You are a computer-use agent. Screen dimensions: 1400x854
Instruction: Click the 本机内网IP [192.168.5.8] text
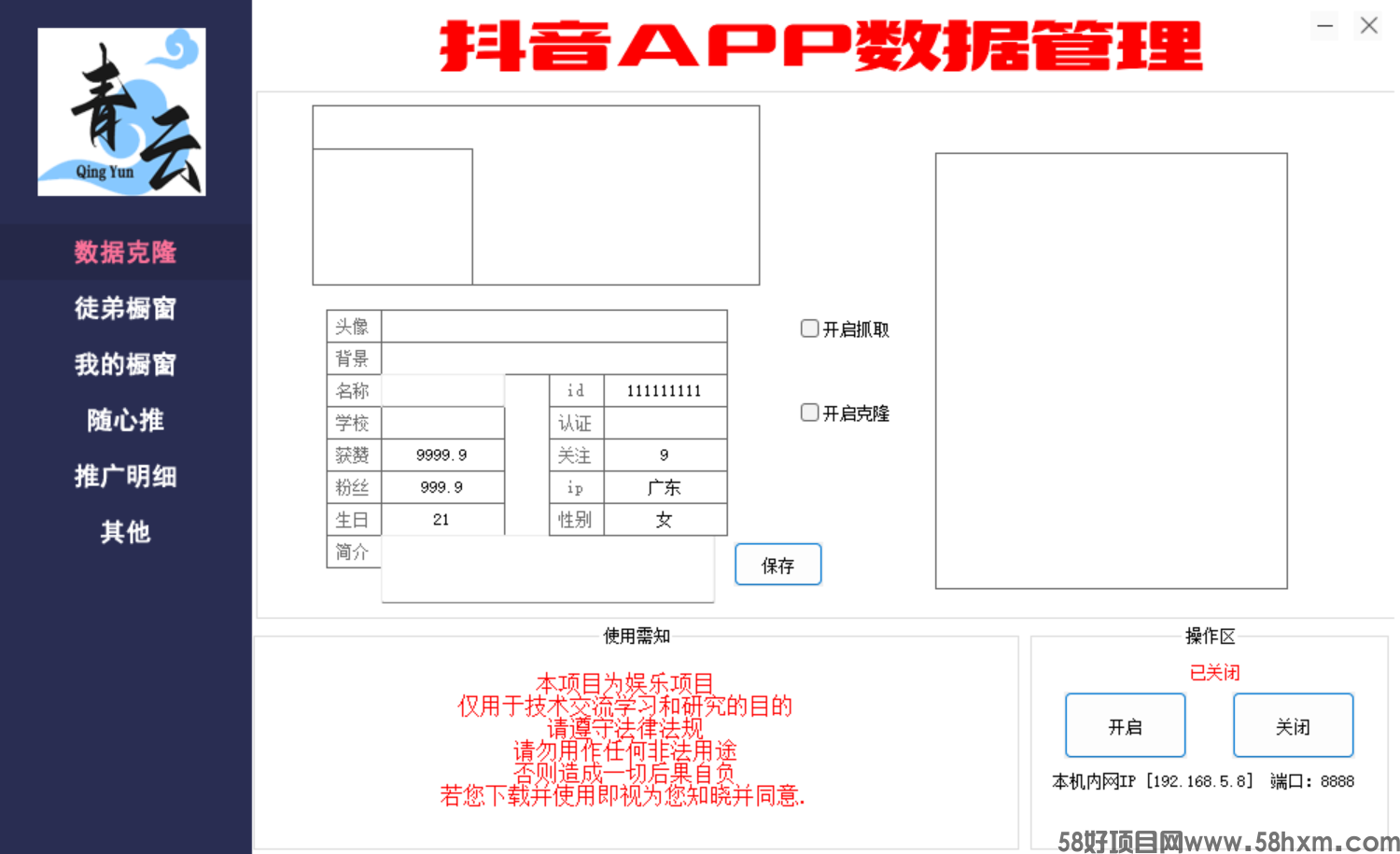click(1153, 781)
